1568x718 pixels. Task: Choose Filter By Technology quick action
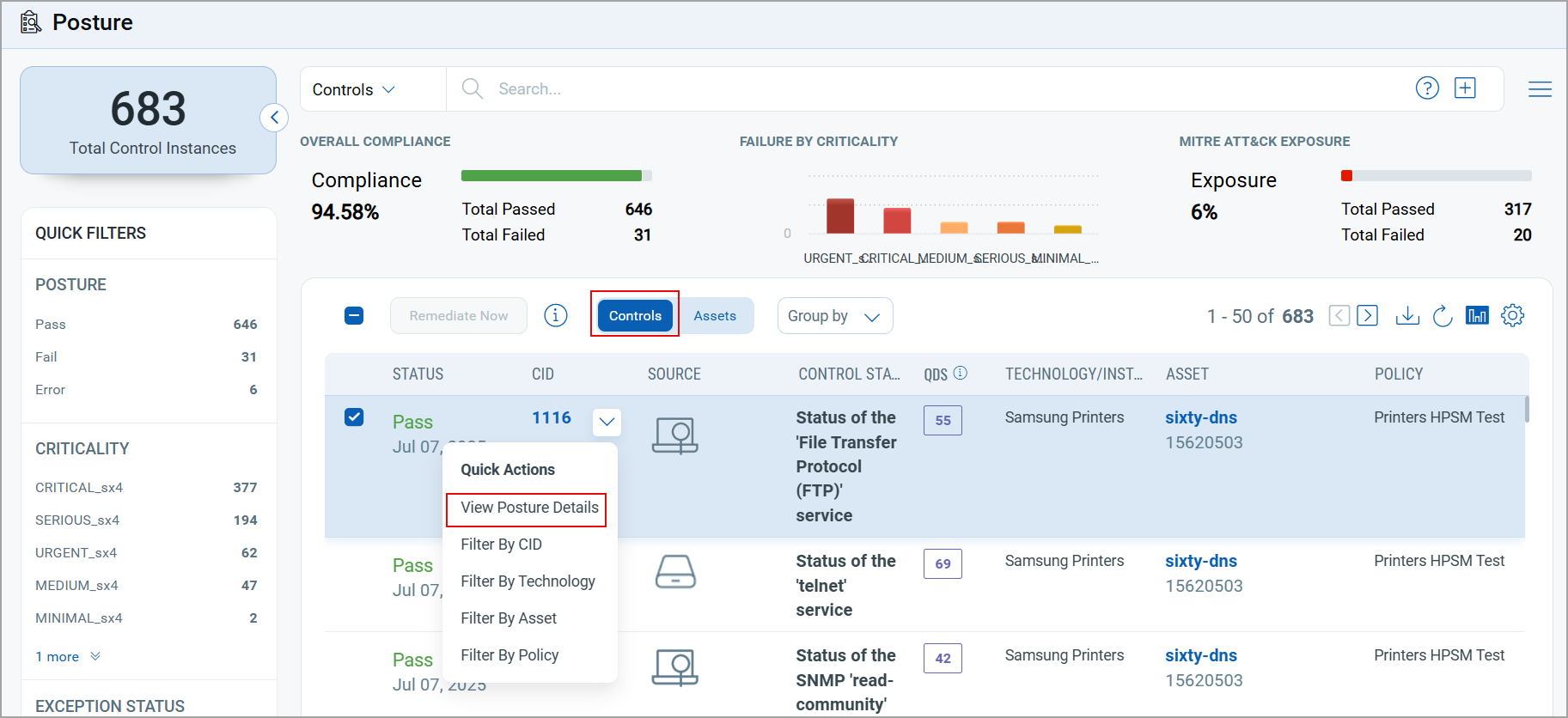[528, 581]
